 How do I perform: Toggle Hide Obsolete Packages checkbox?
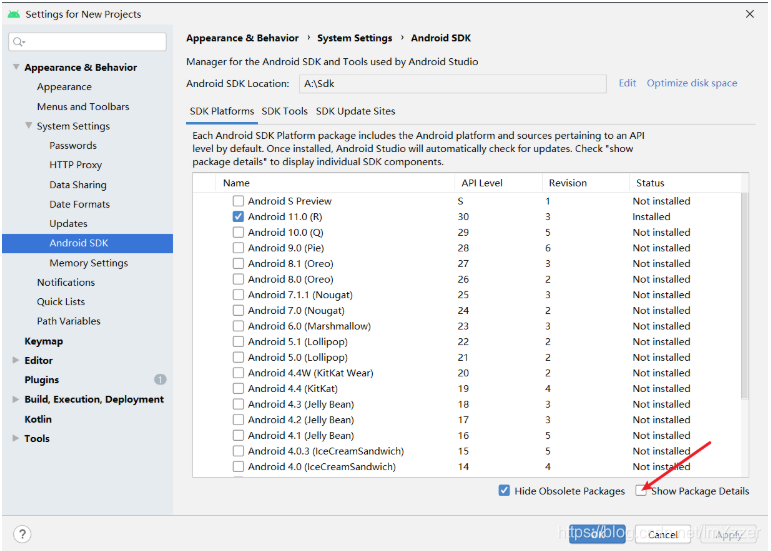pyautogui.click(x=504, y=491)
